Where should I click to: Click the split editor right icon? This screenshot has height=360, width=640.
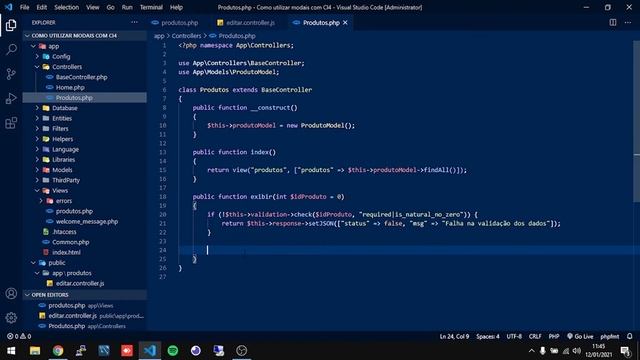[x=613, y=22]
